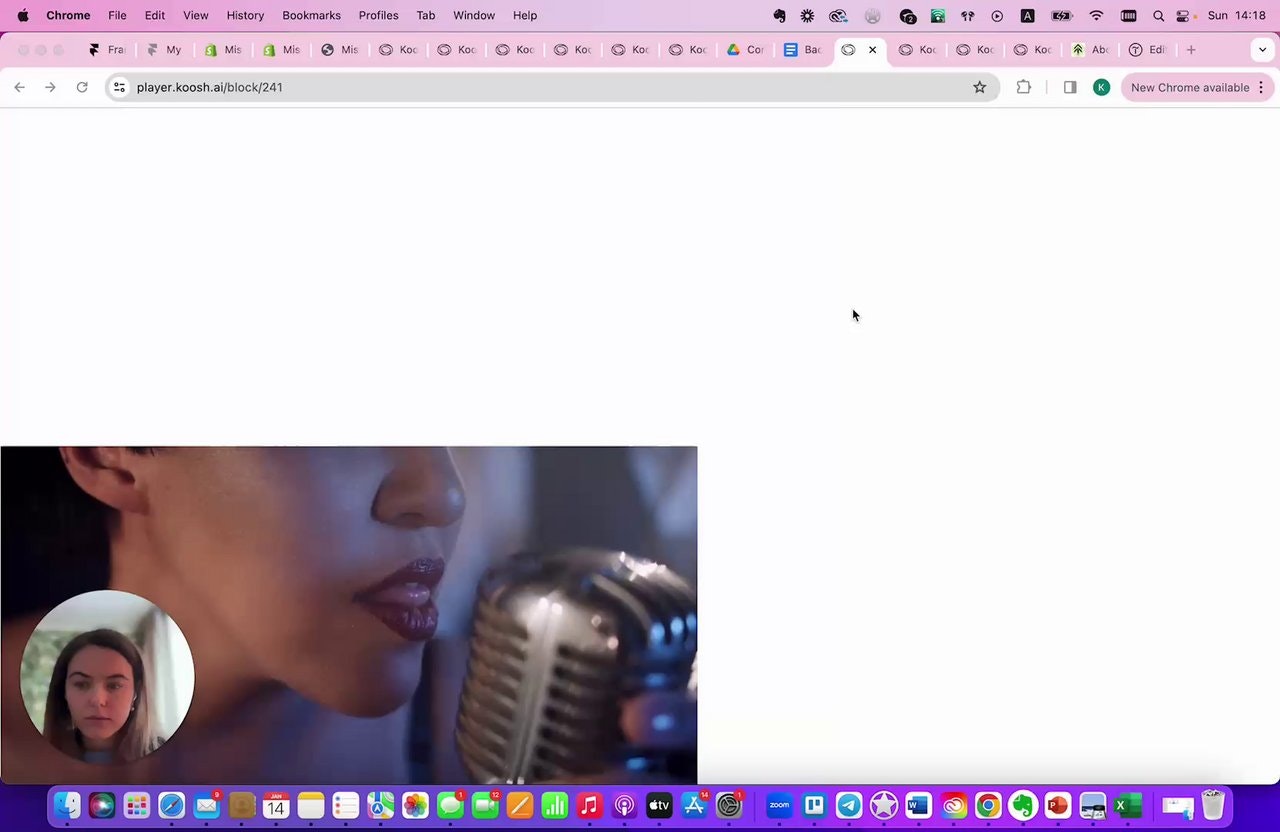The image size is (1280, 832).
Task: Open Evernote in the menu bar
Action: 780,15
